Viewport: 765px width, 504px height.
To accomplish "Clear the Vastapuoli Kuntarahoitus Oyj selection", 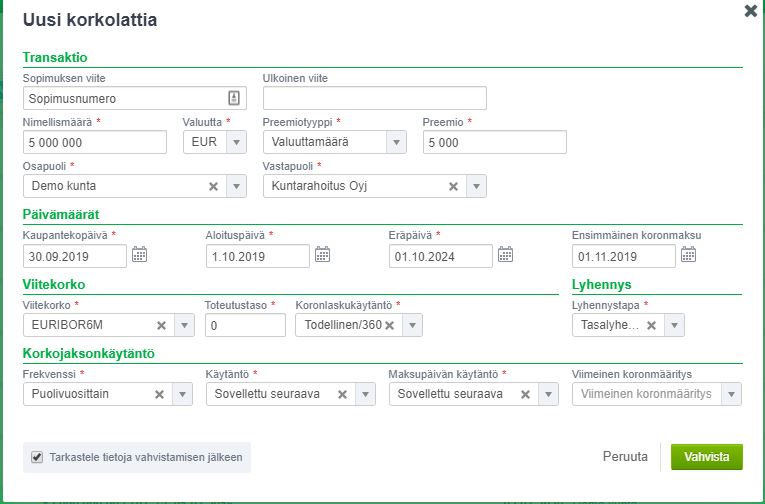I will pyautogui.click(x=453, y=186).
